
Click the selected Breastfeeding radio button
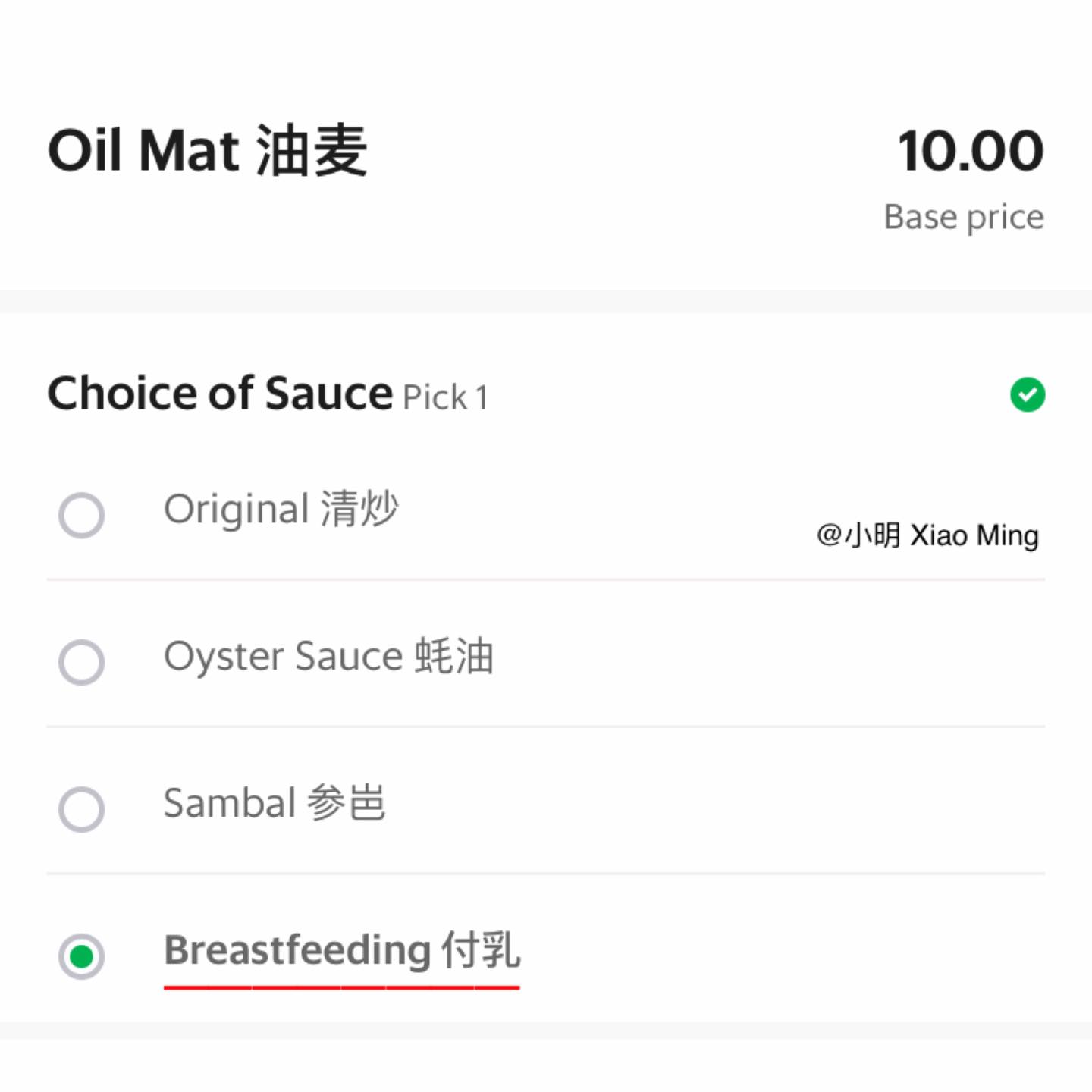tap(81, 956)
